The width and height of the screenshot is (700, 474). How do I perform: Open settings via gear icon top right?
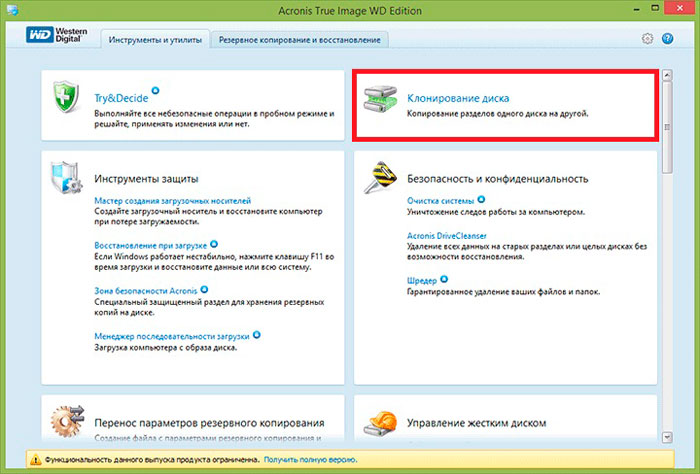point(647,39)
